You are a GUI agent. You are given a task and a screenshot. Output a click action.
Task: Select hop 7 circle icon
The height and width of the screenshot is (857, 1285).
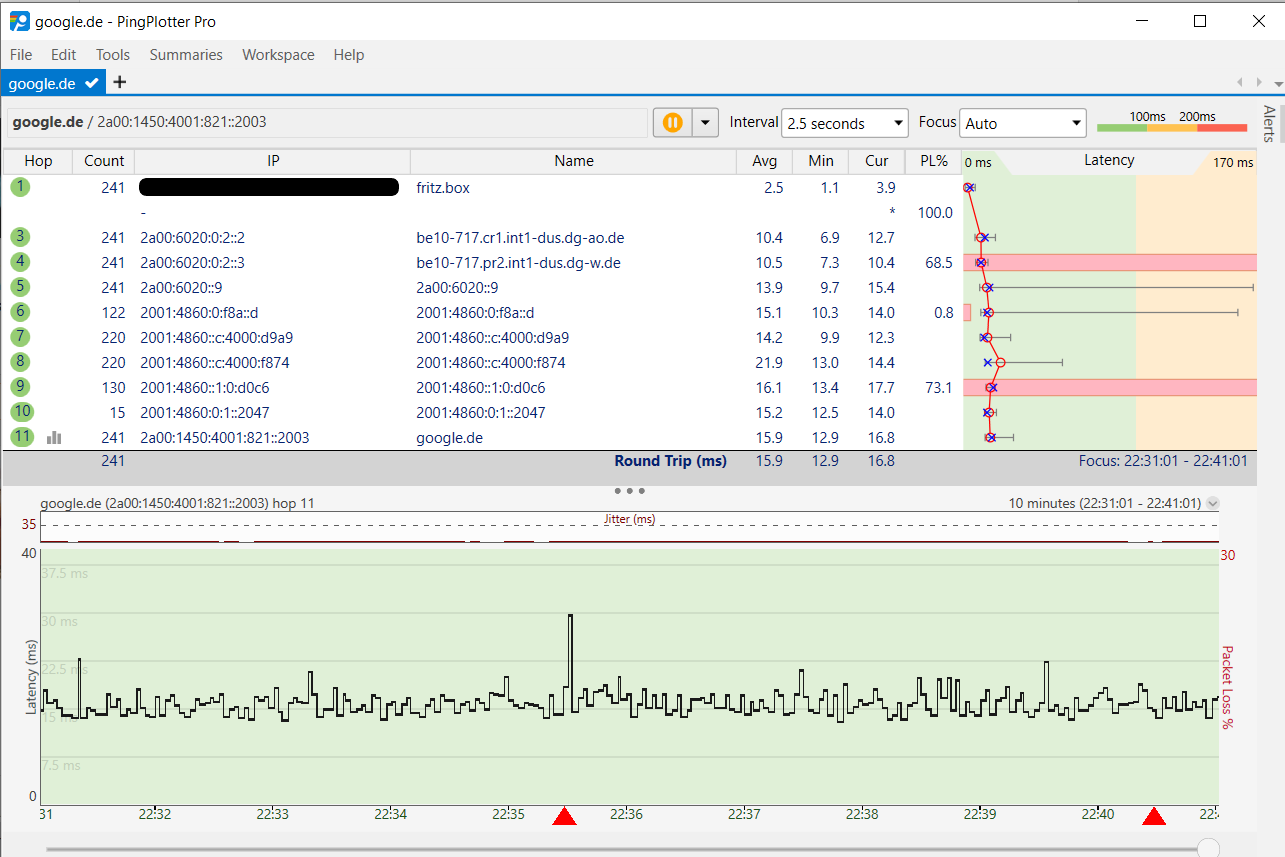point(21,337)
